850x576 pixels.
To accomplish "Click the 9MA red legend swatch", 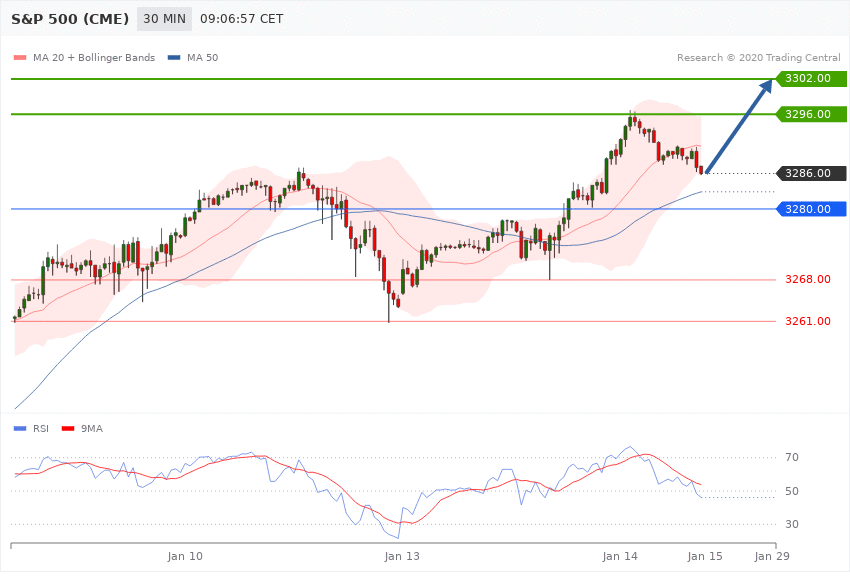I will point(68,429).
